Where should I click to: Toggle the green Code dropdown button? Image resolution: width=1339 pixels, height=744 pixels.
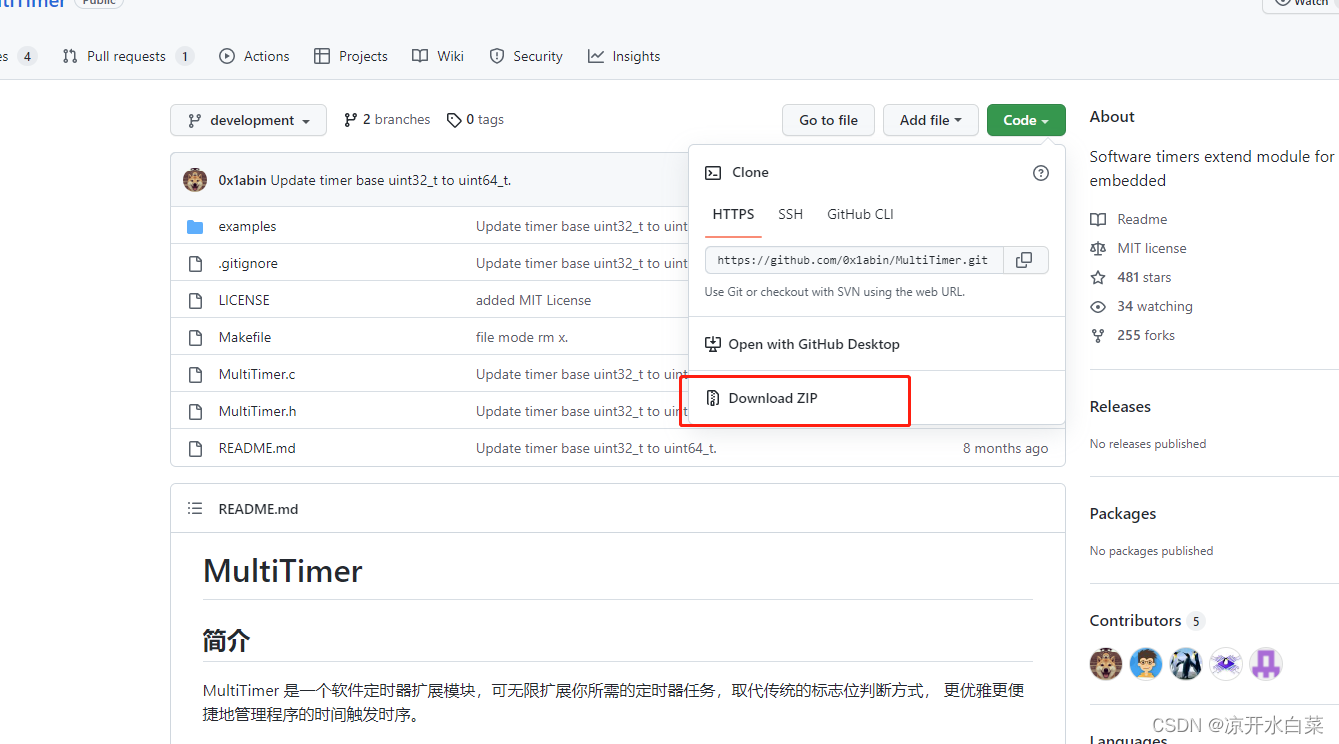[1026, 120]
